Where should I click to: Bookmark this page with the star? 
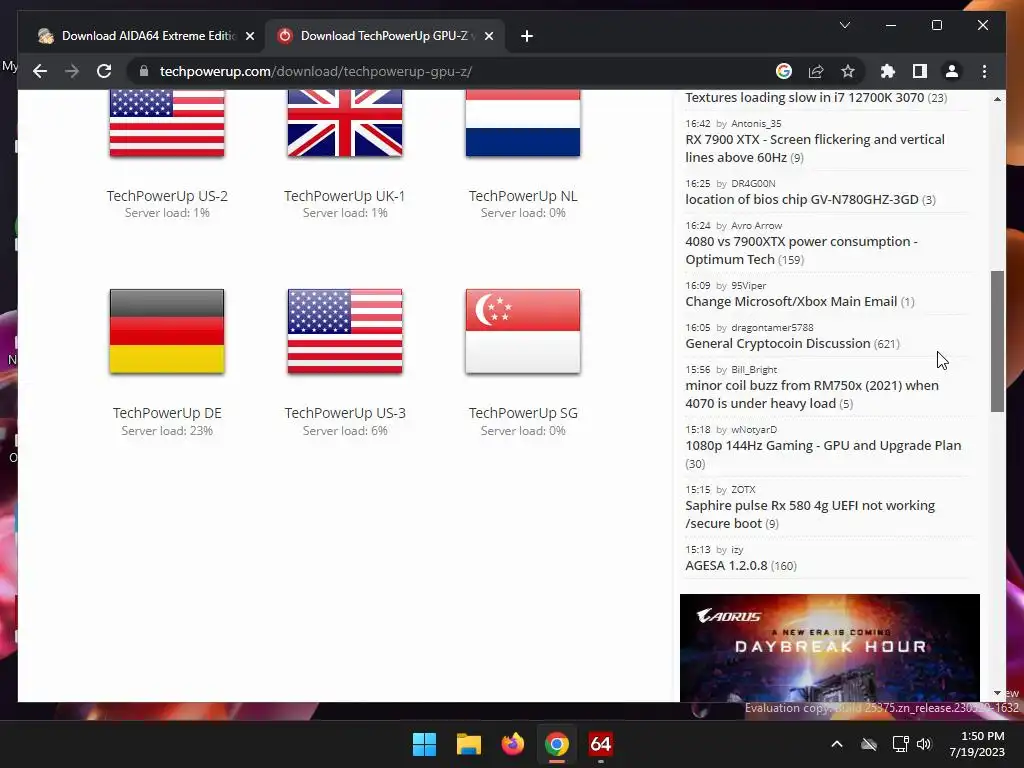[848, 71]
